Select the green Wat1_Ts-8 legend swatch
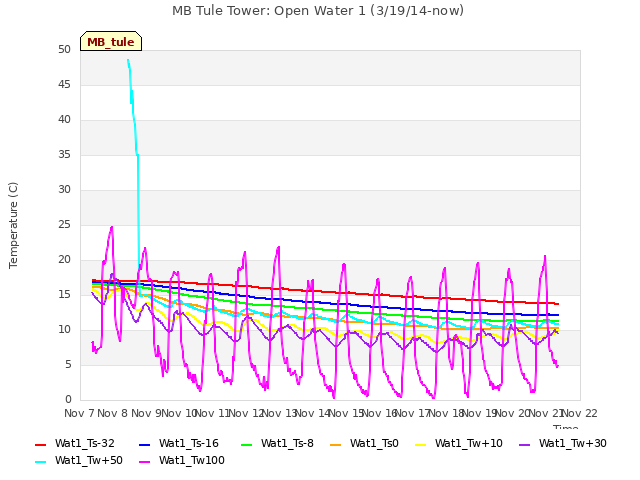 [247, 444]
